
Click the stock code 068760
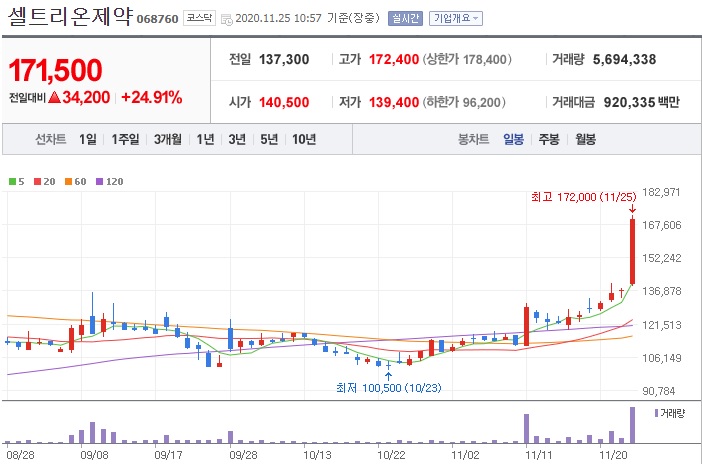(x=157, y=19)
